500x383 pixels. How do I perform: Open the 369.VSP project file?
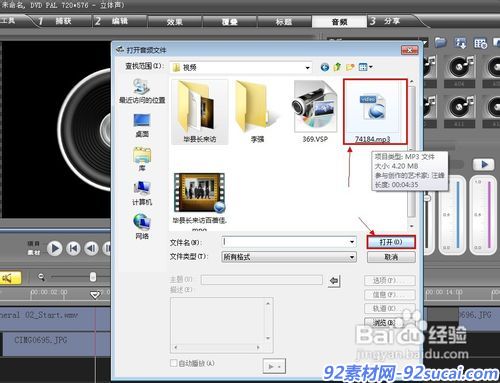point(315,112)
